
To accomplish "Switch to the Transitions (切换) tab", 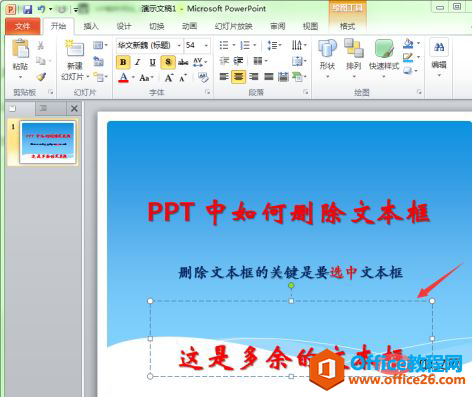I will [x=156, y=26].
